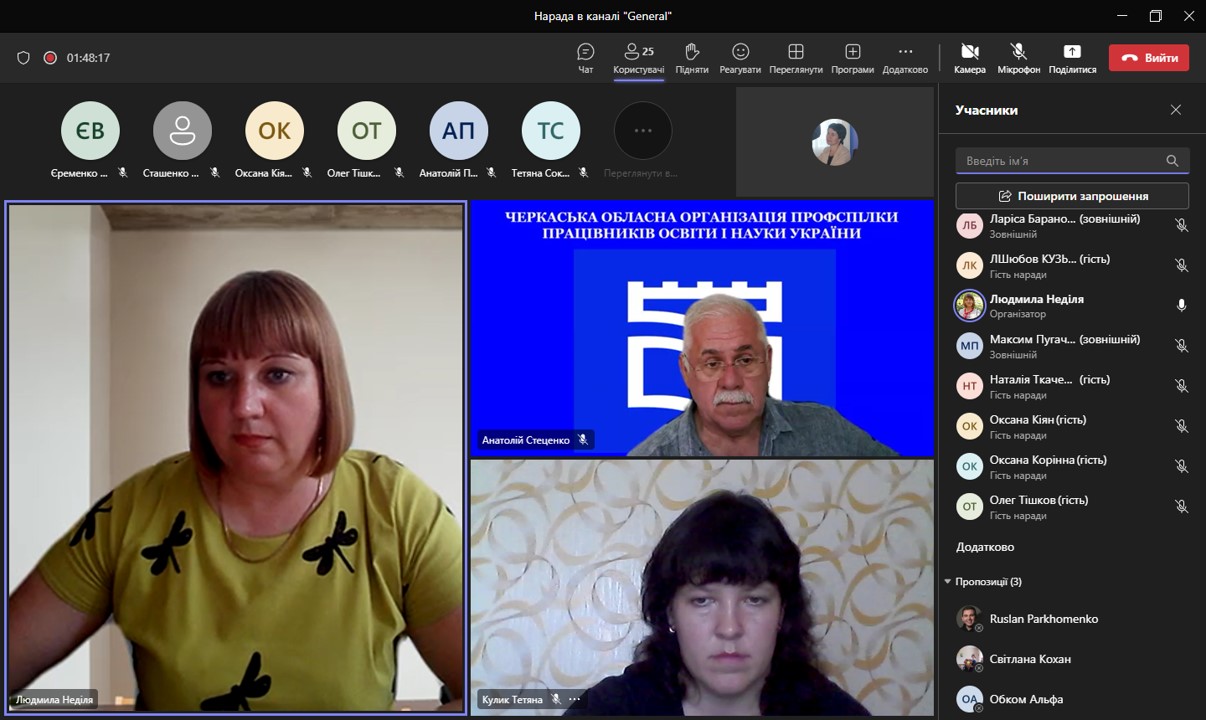
Task: Open options ellipsis on Кулик Тетяна tile
Action: 574,700
